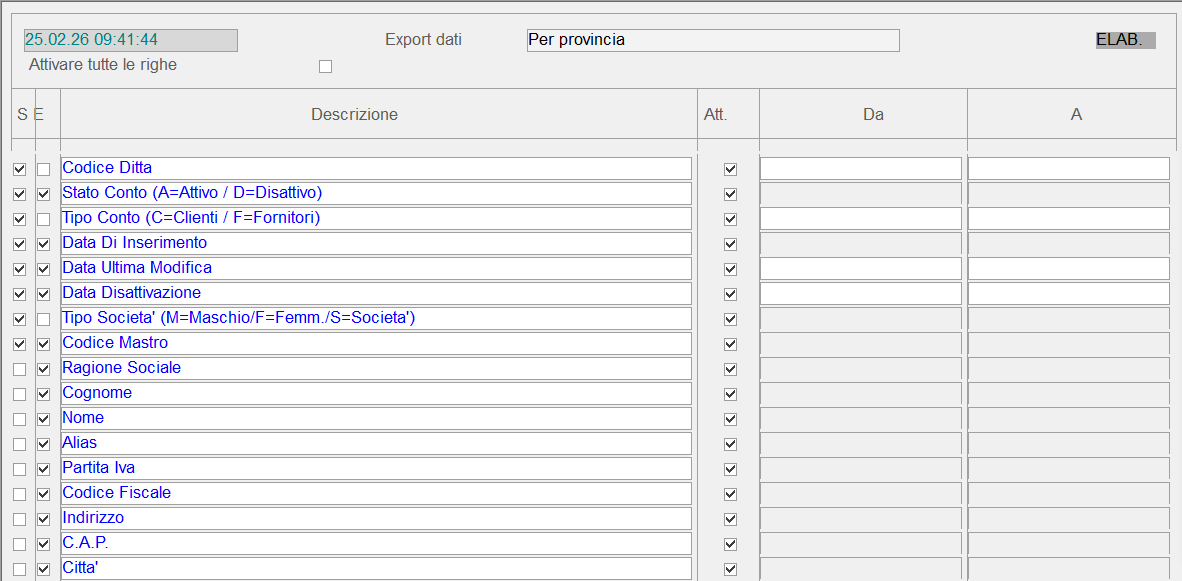Enable the 'Attivare tutte le righe' checkbox
This screenshot has height=581, width=1182.
(x=325, y=67)
